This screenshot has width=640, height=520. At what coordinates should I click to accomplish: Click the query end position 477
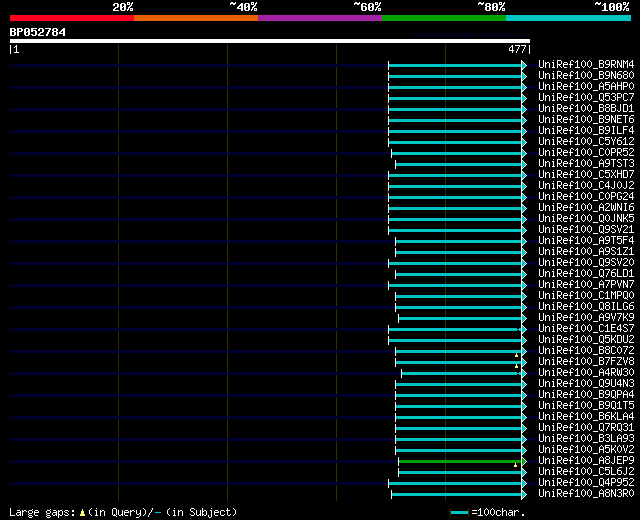(517, 49)
